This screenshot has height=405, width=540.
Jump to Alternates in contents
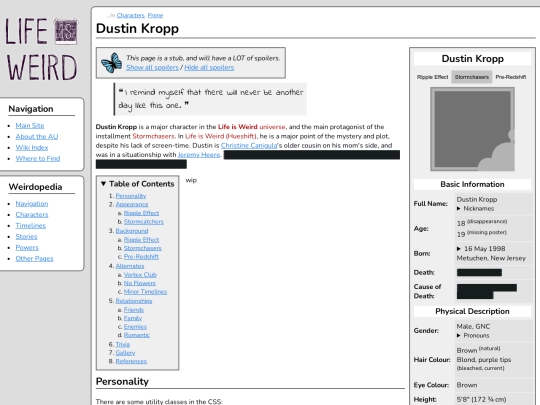130,266
